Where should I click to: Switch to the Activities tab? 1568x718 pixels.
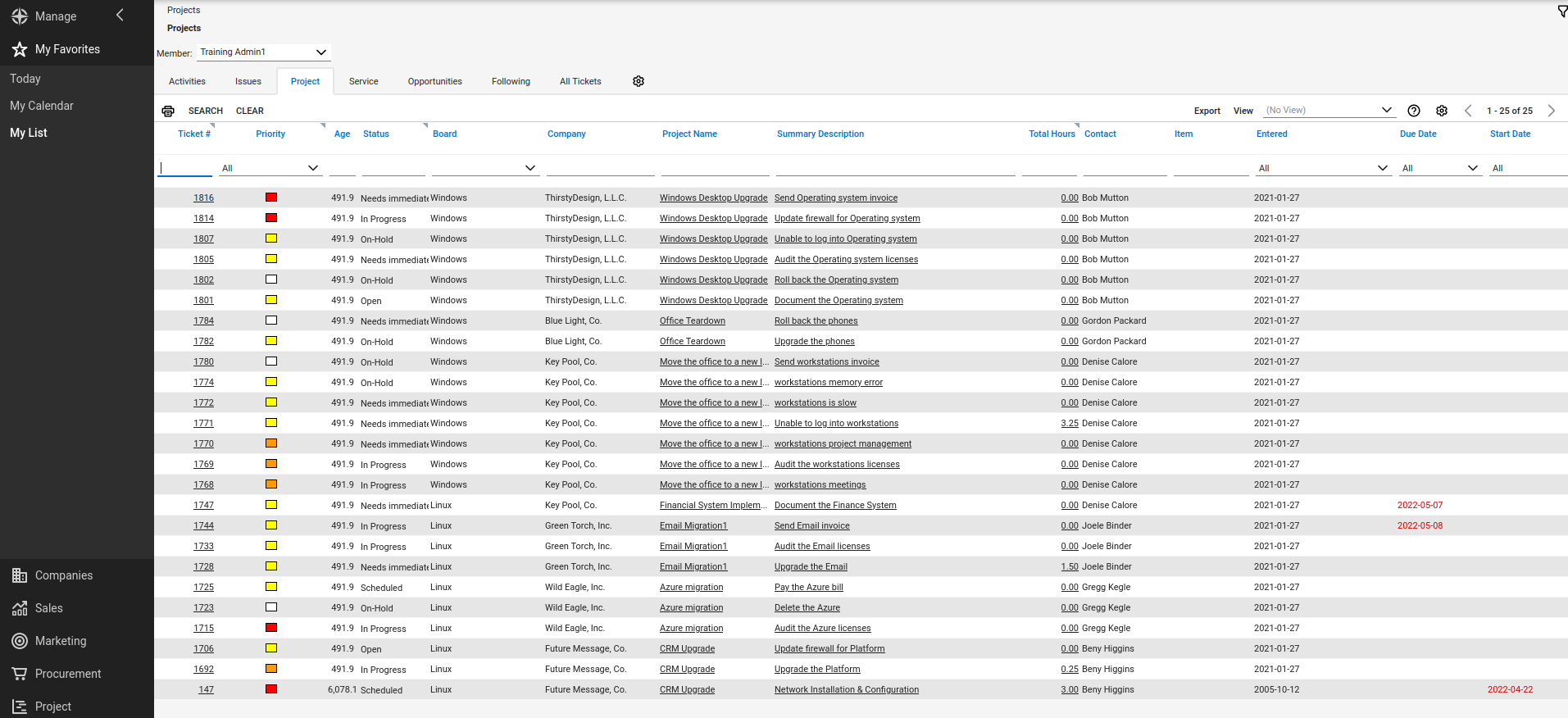coord(187,81)
